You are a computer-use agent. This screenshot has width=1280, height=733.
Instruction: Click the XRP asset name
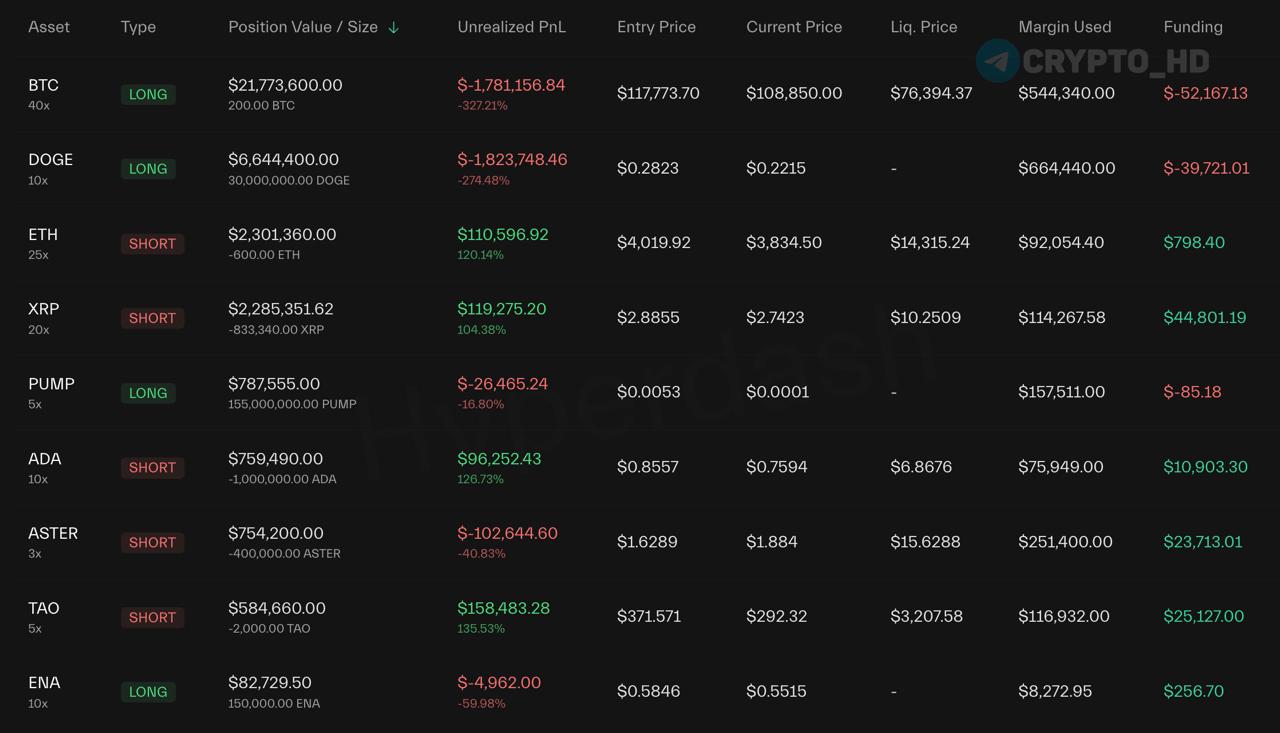(43, 309)
